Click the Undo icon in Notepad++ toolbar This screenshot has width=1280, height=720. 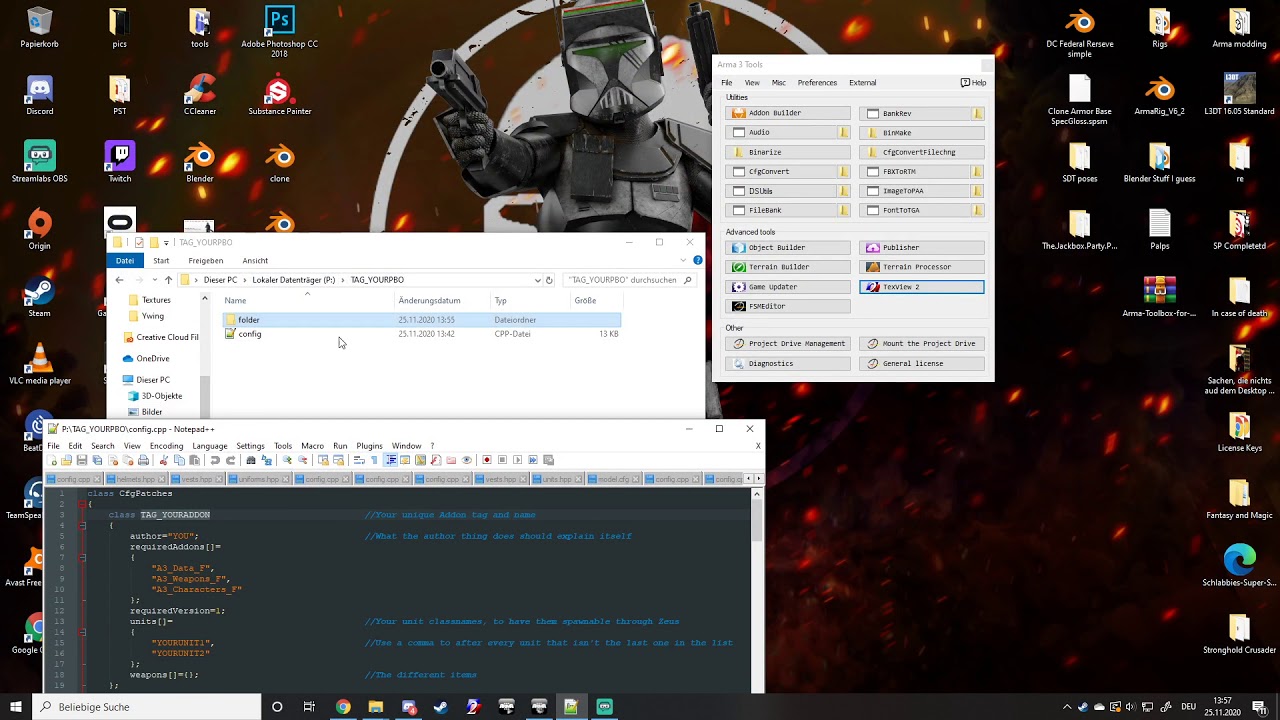click(215, 460)
